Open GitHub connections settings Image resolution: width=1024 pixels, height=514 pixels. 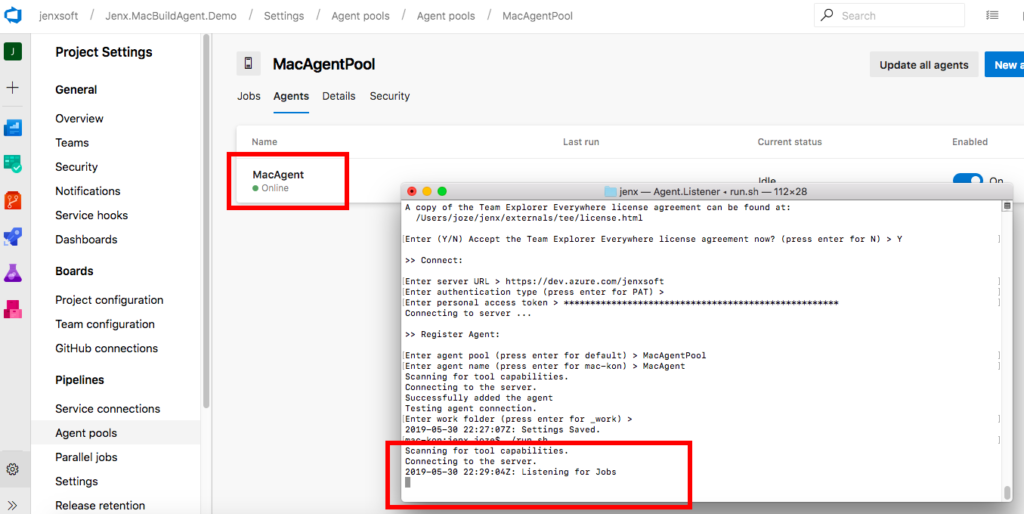click(106, 348)
